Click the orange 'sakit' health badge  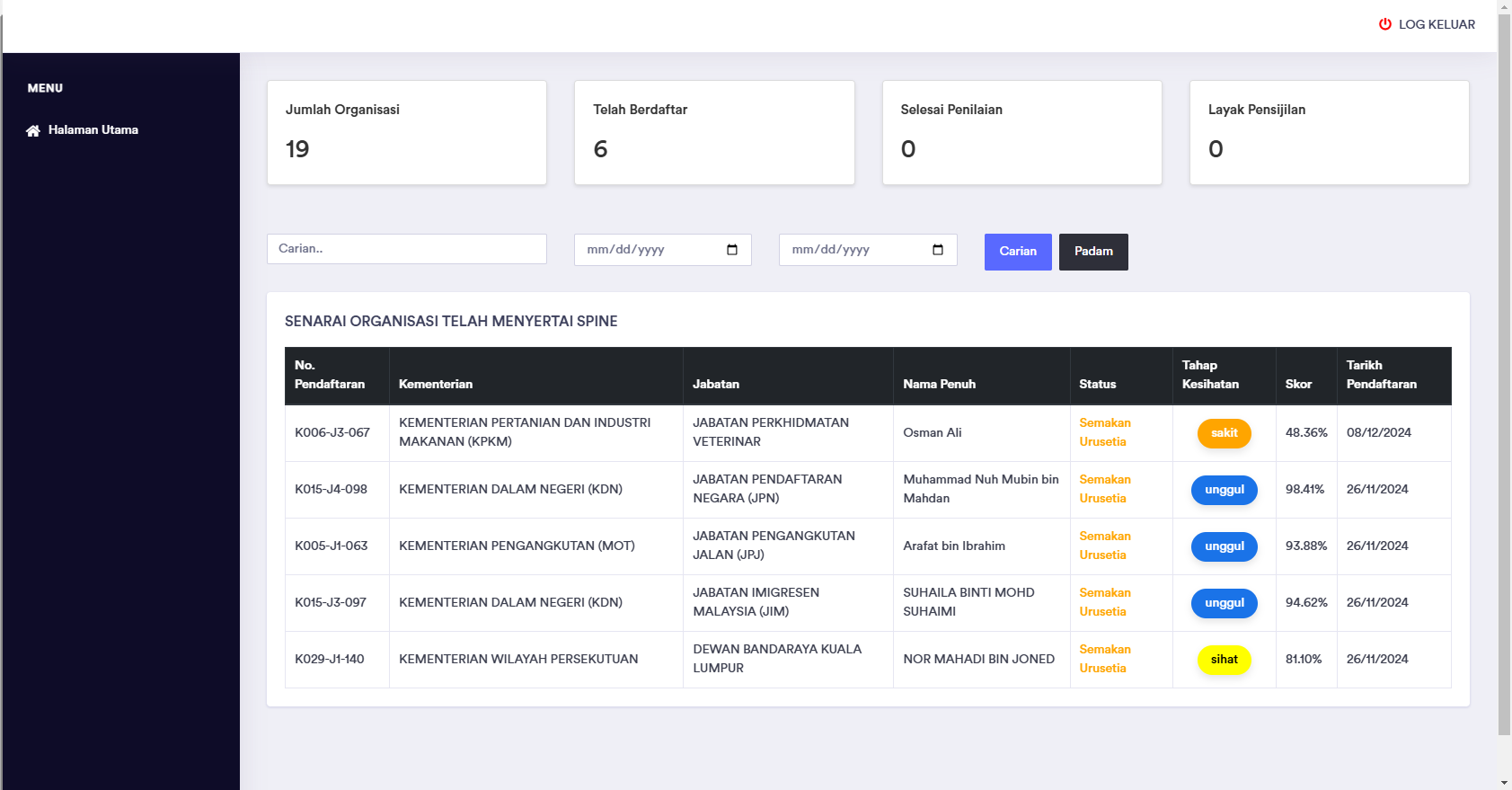click(1224, 433)
